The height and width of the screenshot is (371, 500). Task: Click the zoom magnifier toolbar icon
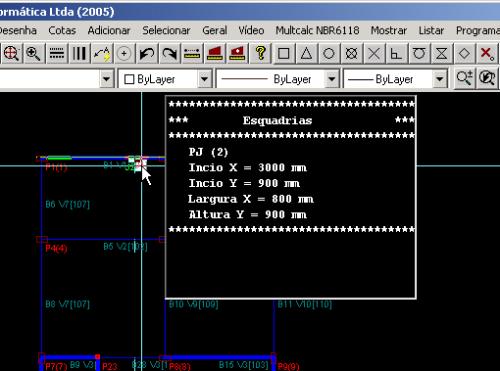pyautogui.click(x=33, y=53)
